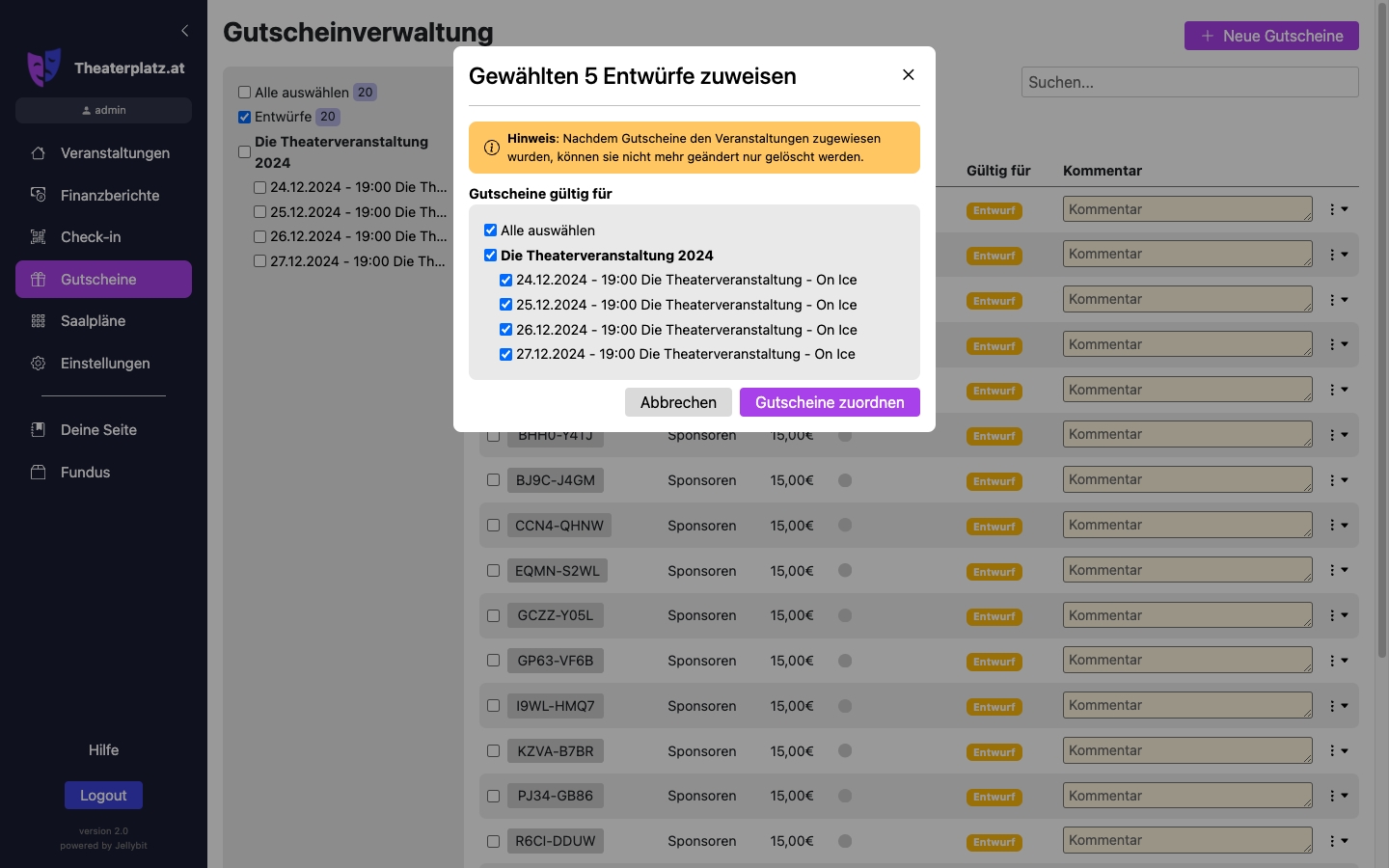This screenshot has height=868, width=1389.
Task: Click the Fundus icon in sidebar
Action: click(39, 473)
